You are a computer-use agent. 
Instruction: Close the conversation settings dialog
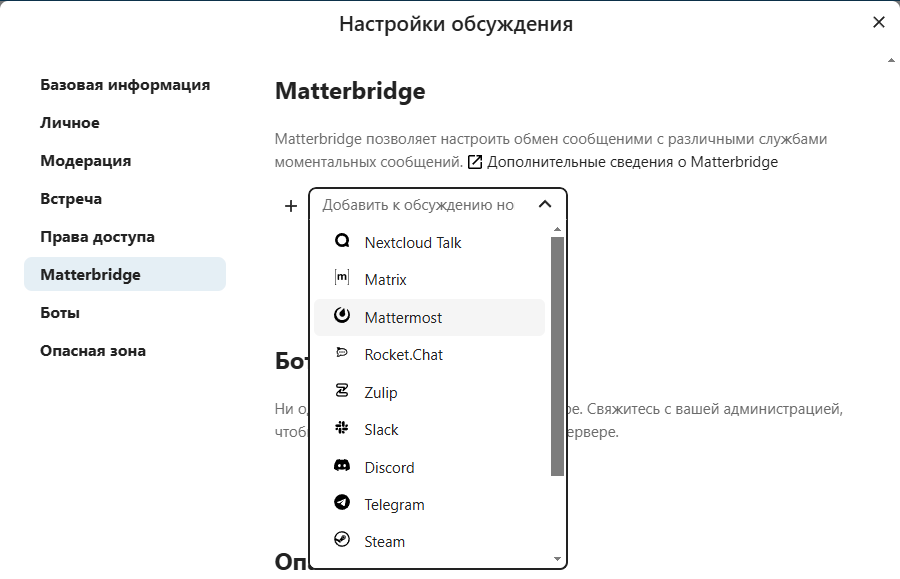(879, 22)
